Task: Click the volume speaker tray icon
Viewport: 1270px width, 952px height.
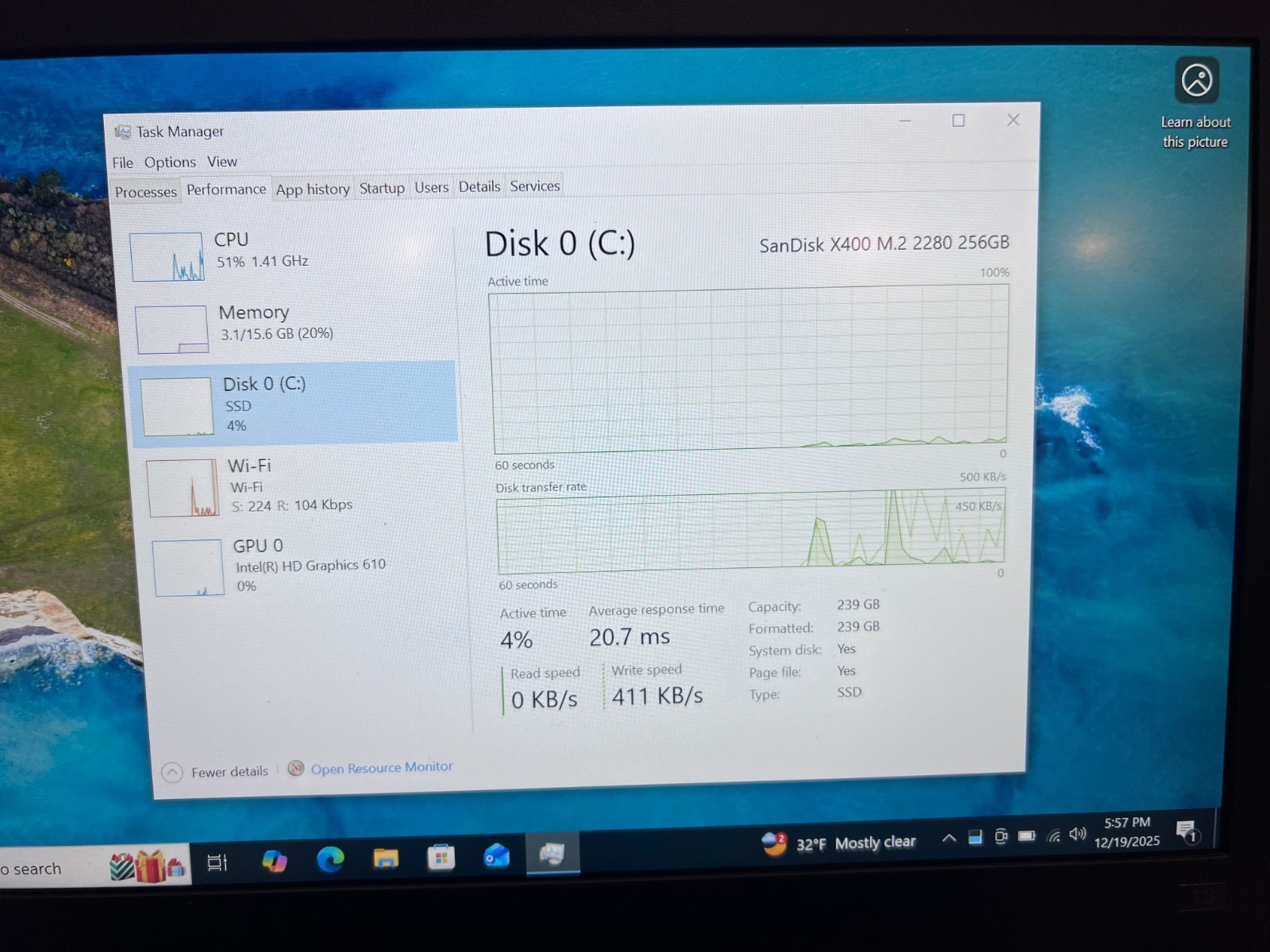Action: [1077, 834]
